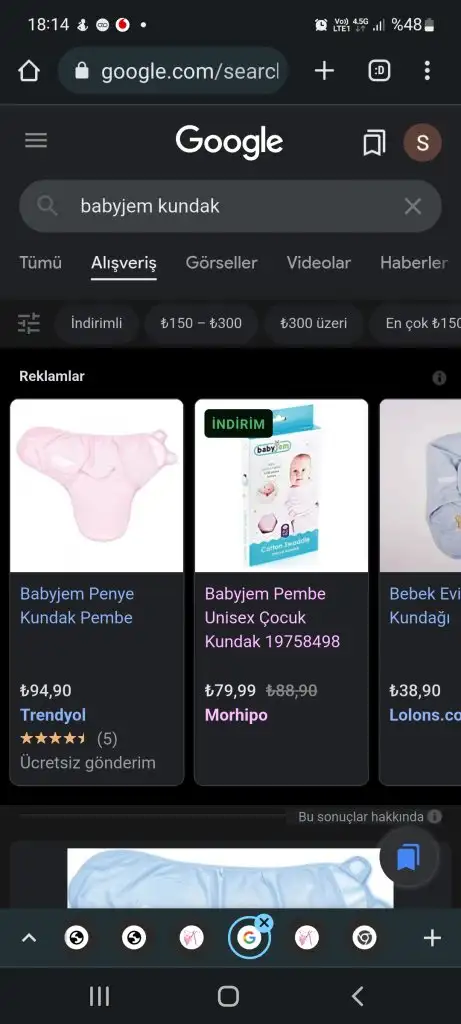Open saved collections bookmark icon

pos(374,142)
